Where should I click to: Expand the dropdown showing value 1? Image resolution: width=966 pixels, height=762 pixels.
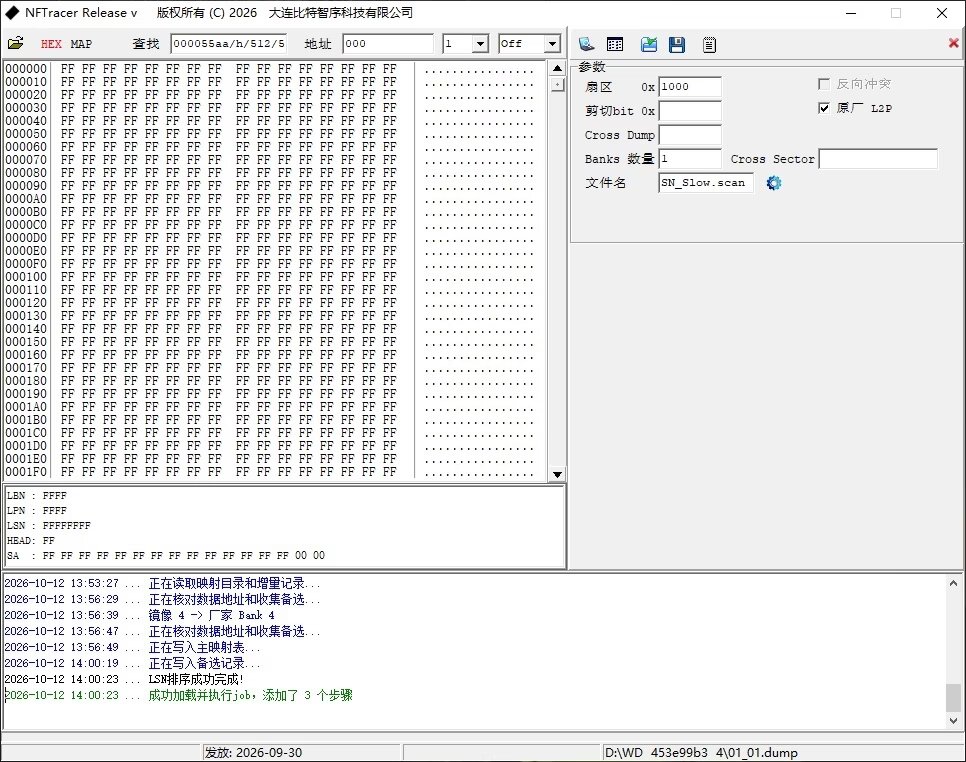[481, 44]
